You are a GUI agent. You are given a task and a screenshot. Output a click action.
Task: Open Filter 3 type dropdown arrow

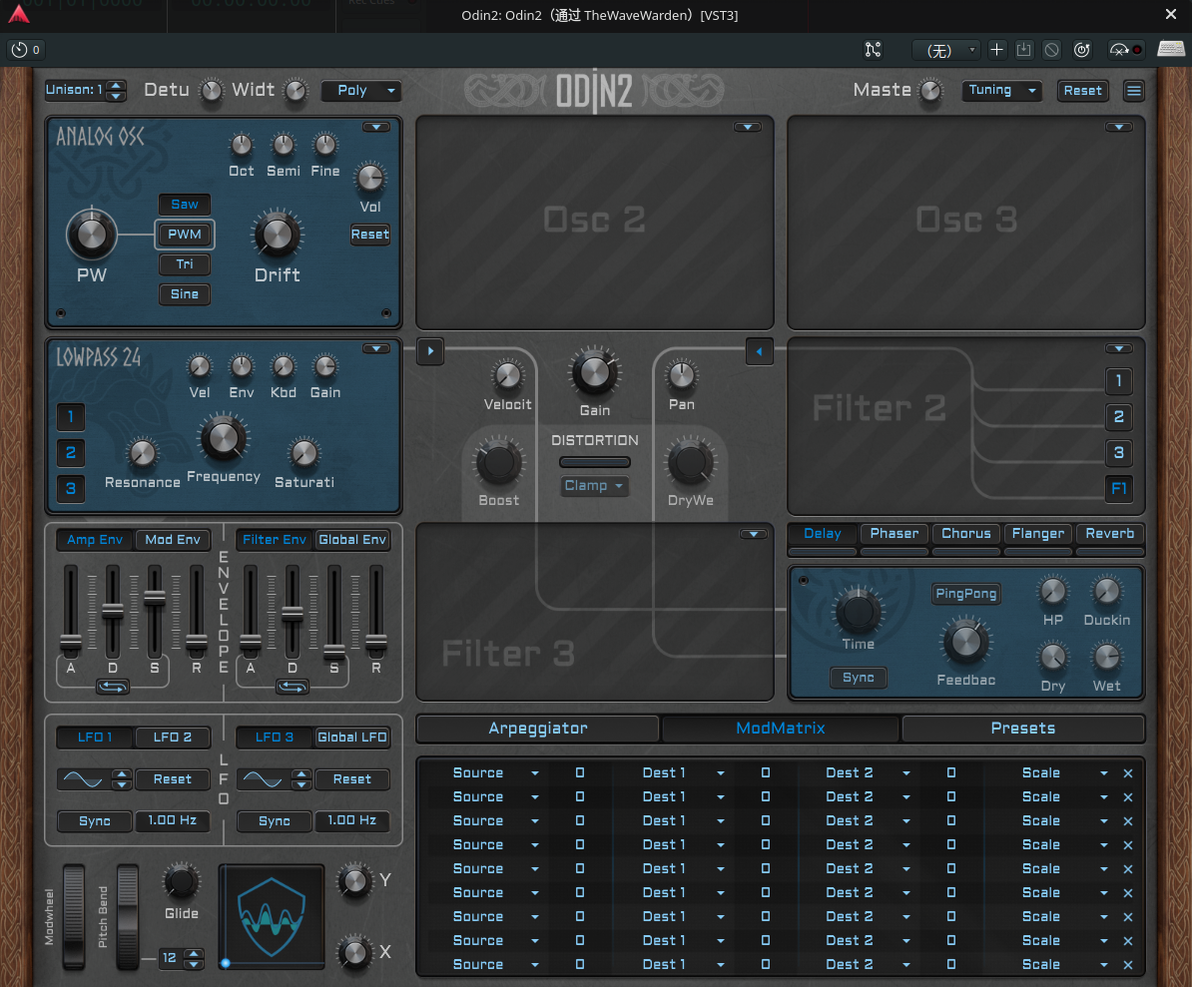(x=753, y=534)
